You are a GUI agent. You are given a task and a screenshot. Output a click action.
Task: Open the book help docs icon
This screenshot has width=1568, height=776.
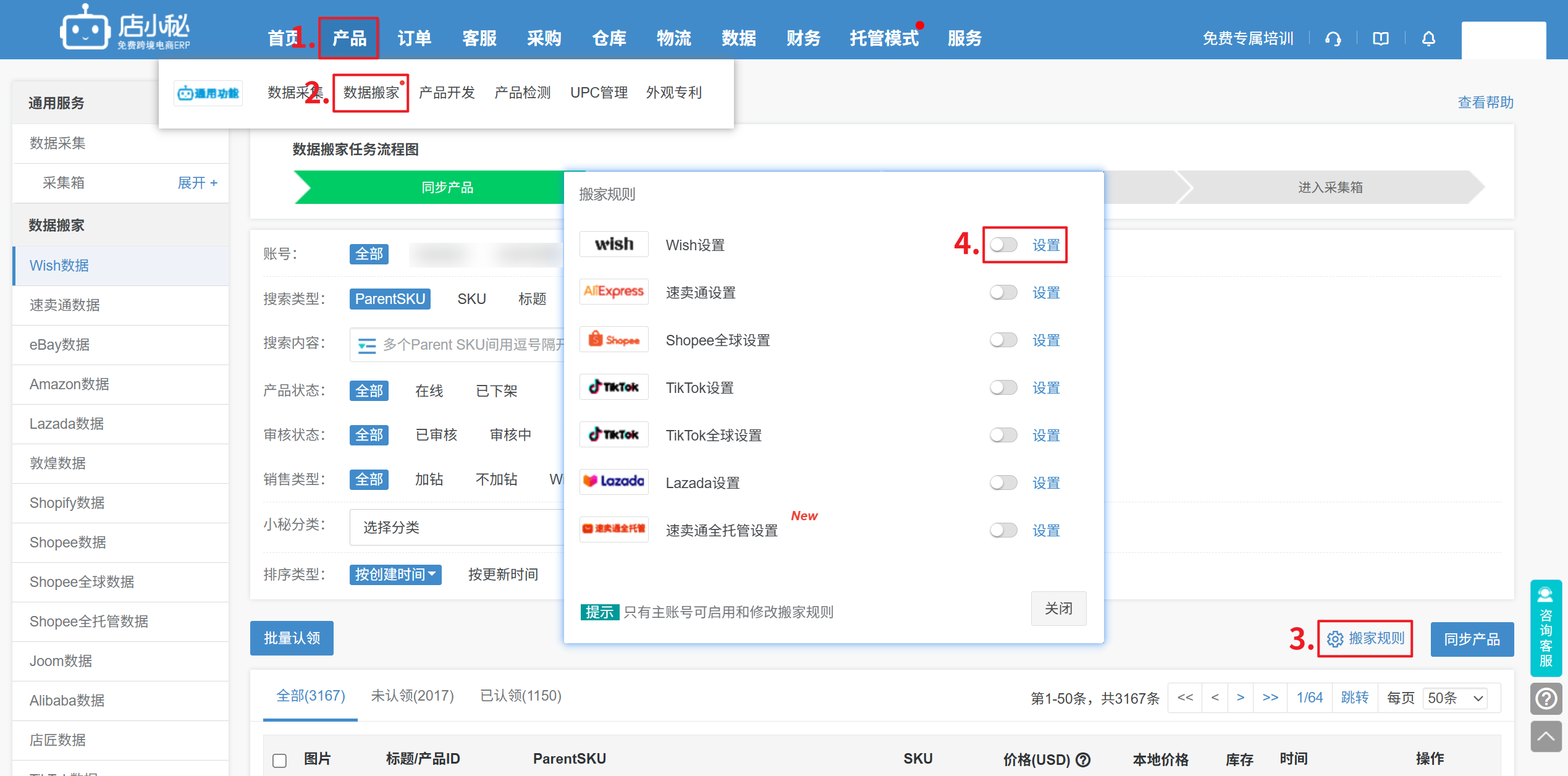[x=1380, y=39]
